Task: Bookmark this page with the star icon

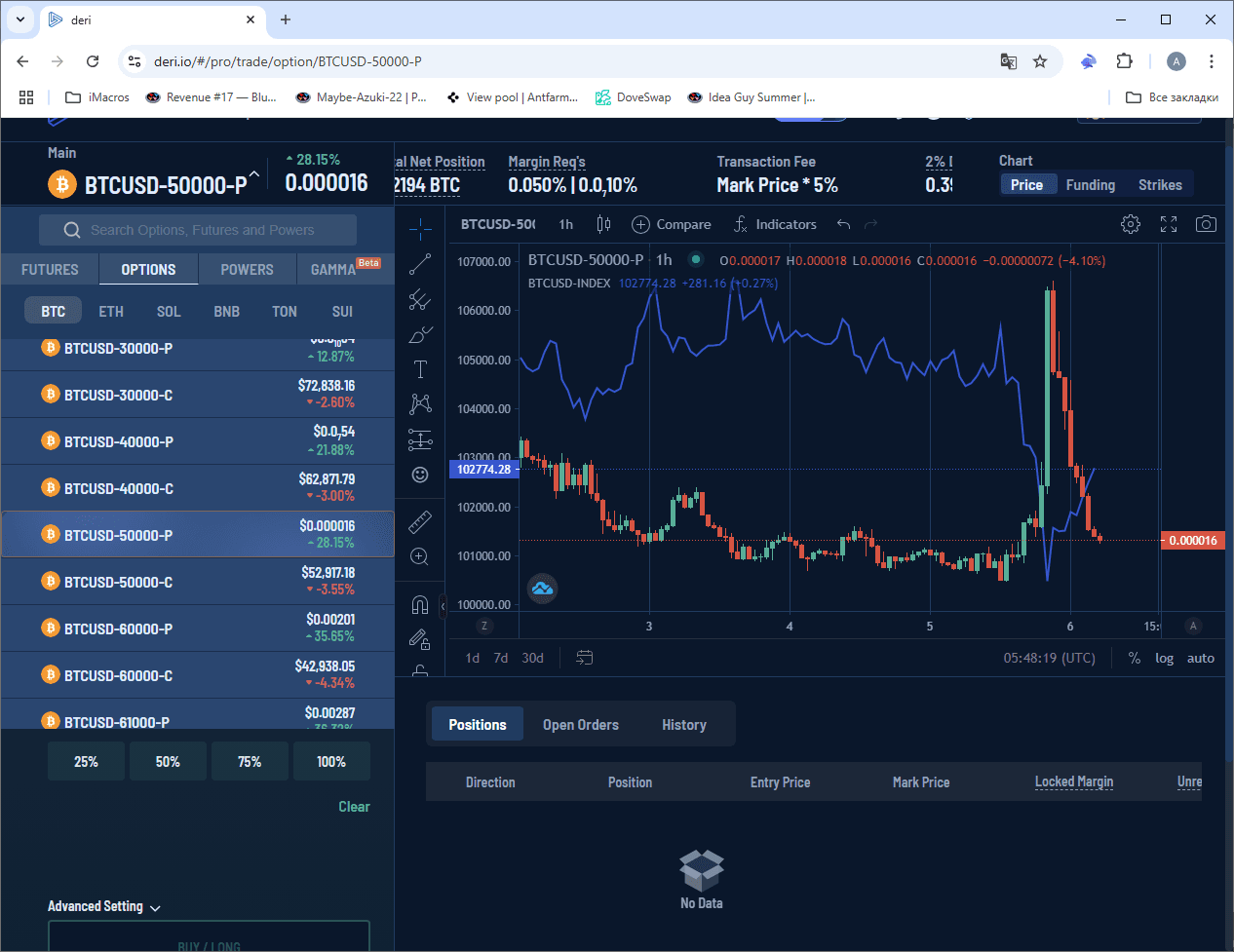Action: pos(1040,61)
